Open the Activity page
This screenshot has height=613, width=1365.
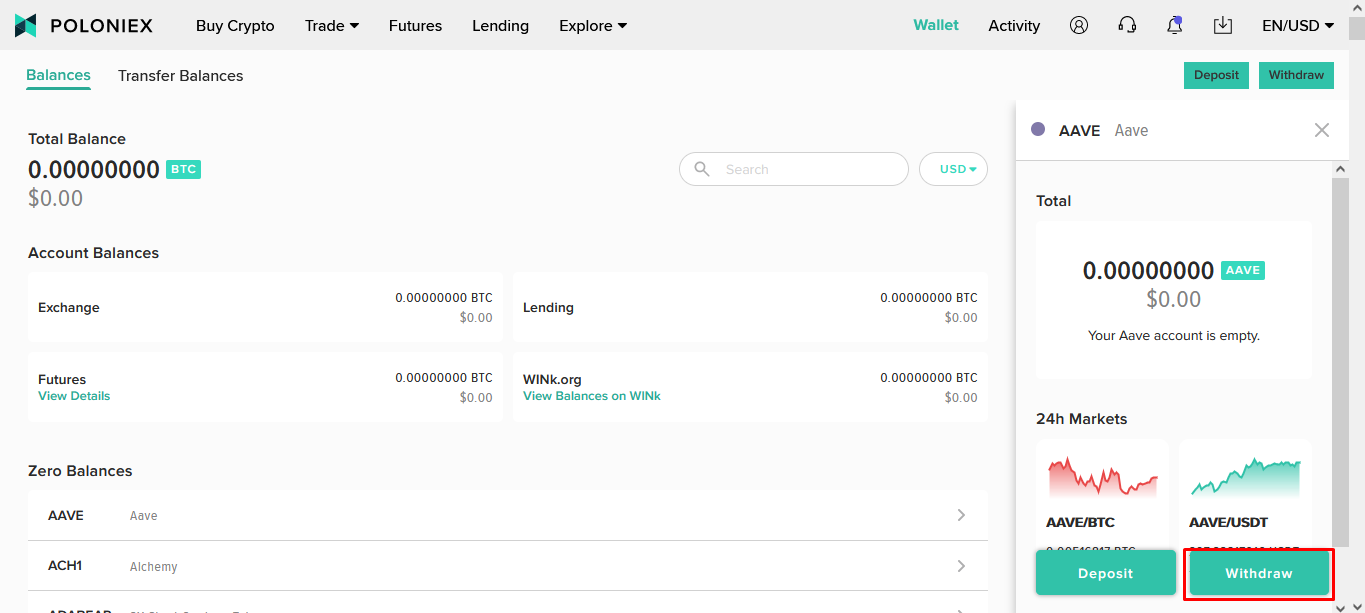point(1014,25)
